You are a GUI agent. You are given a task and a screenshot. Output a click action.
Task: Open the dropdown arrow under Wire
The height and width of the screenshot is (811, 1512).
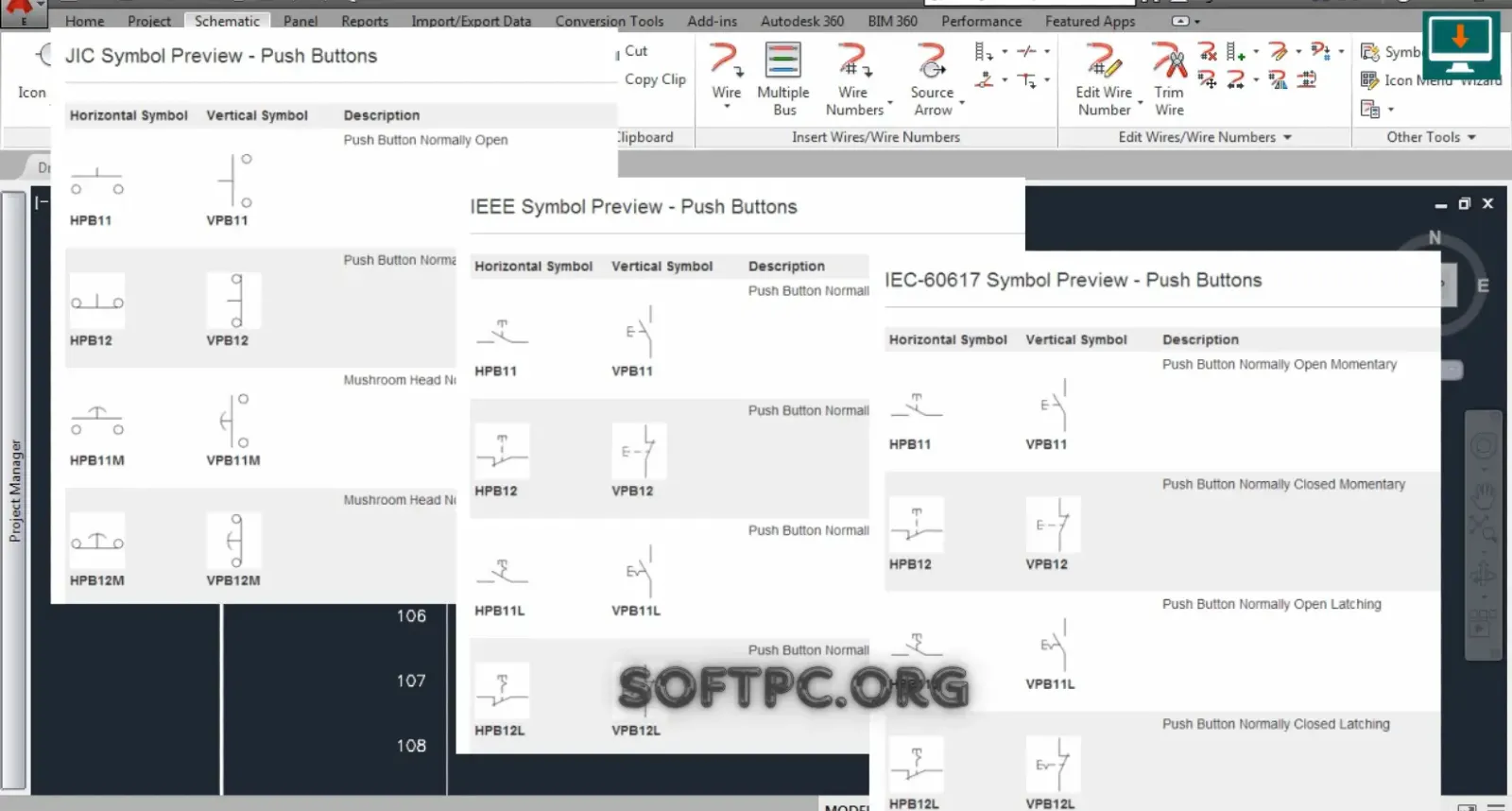pyautogui.click(x=727, y=107)
